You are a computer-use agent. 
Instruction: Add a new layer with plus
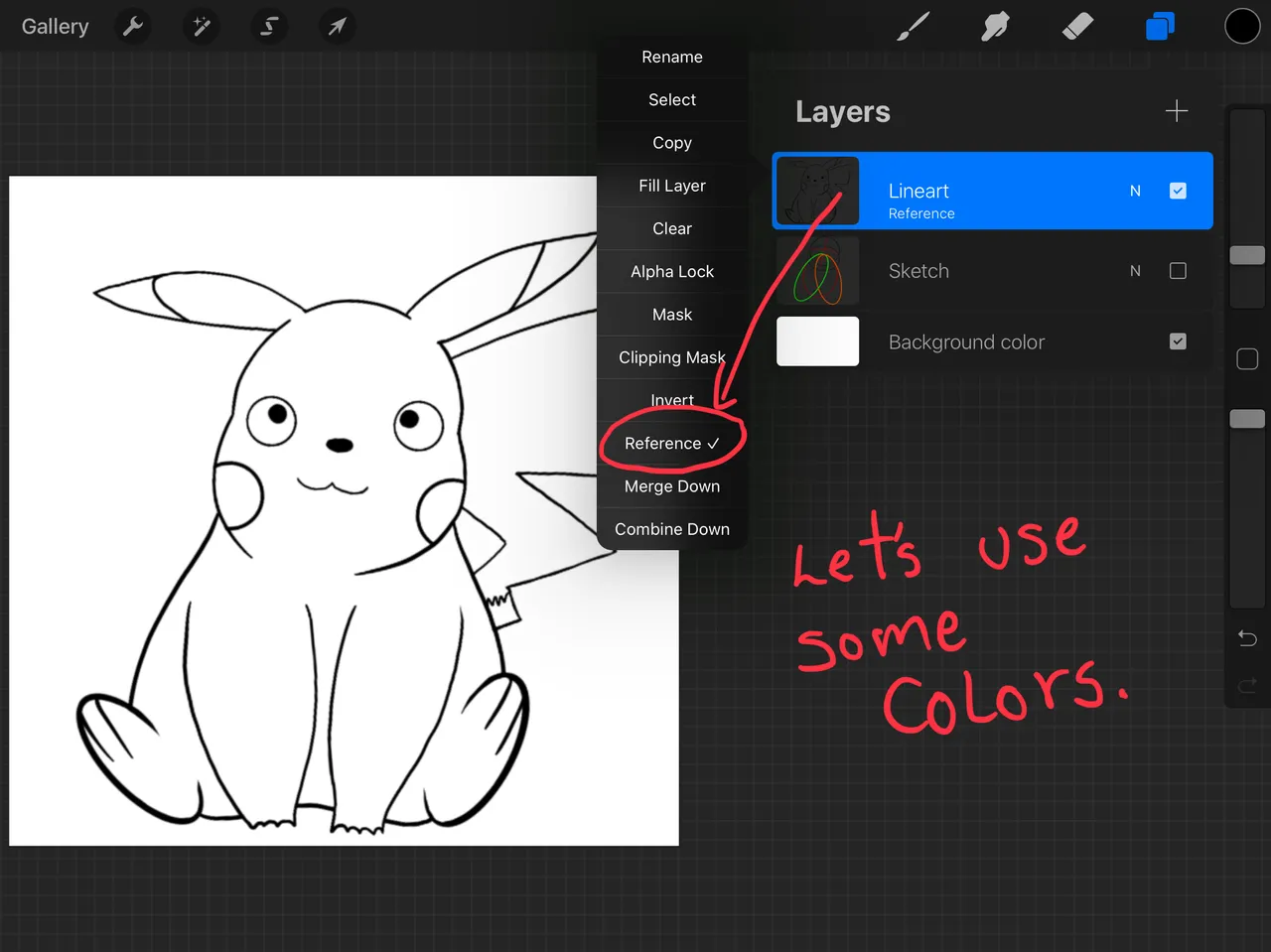[x=1177, y=111]
